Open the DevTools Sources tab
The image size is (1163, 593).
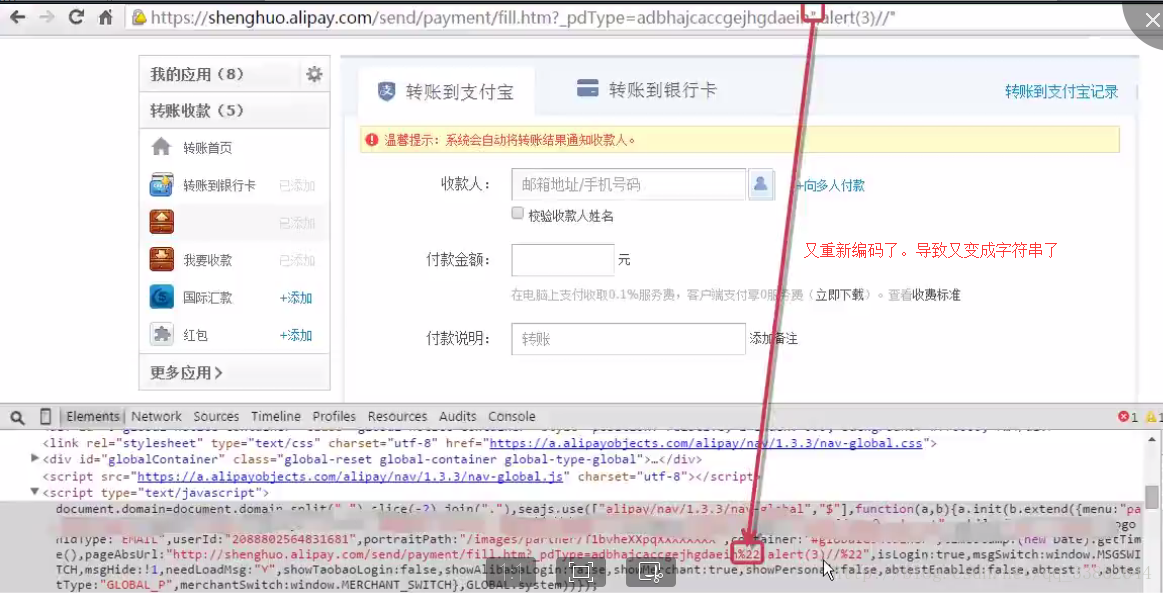tap(216, 417)
